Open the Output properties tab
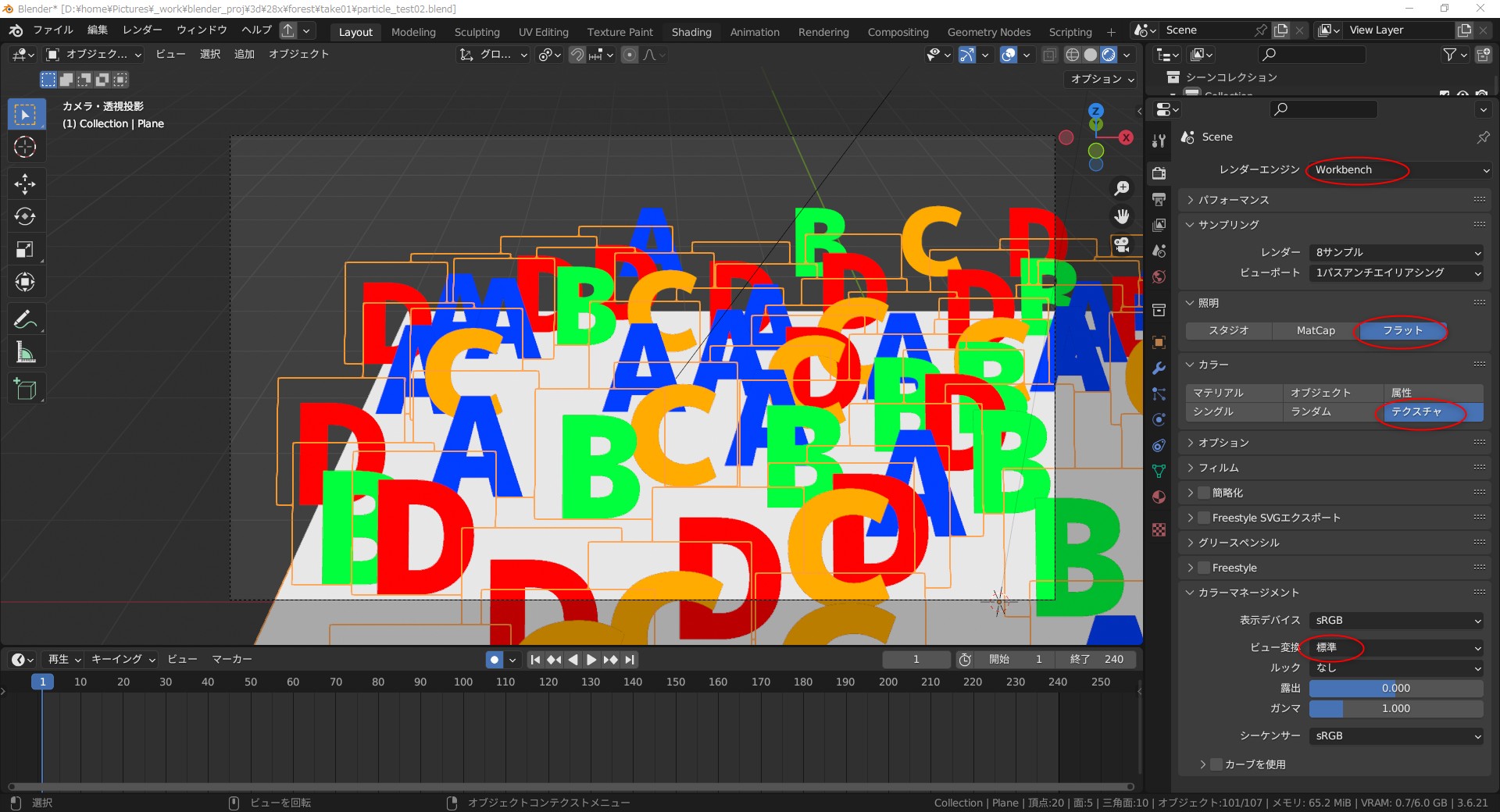This screenshot has height=812, width=1500. pos(1159,199)
